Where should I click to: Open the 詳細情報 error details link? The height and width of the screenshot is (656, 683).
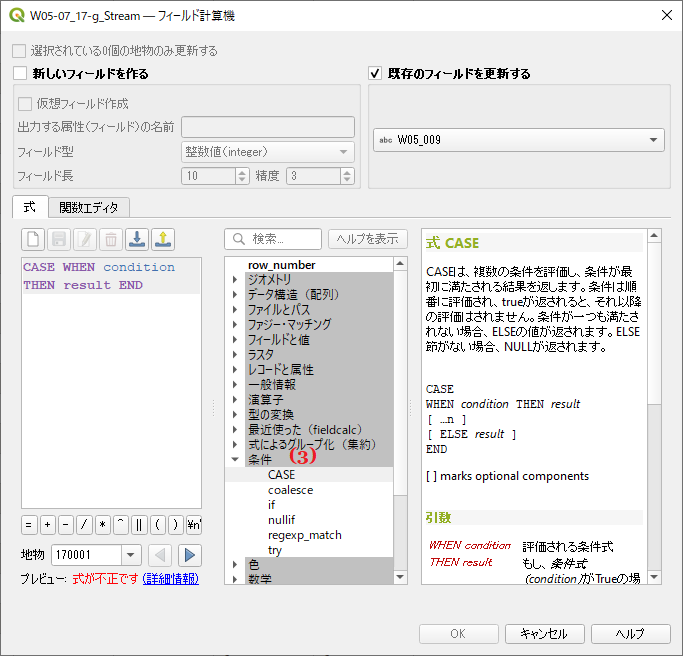[170, 579]
